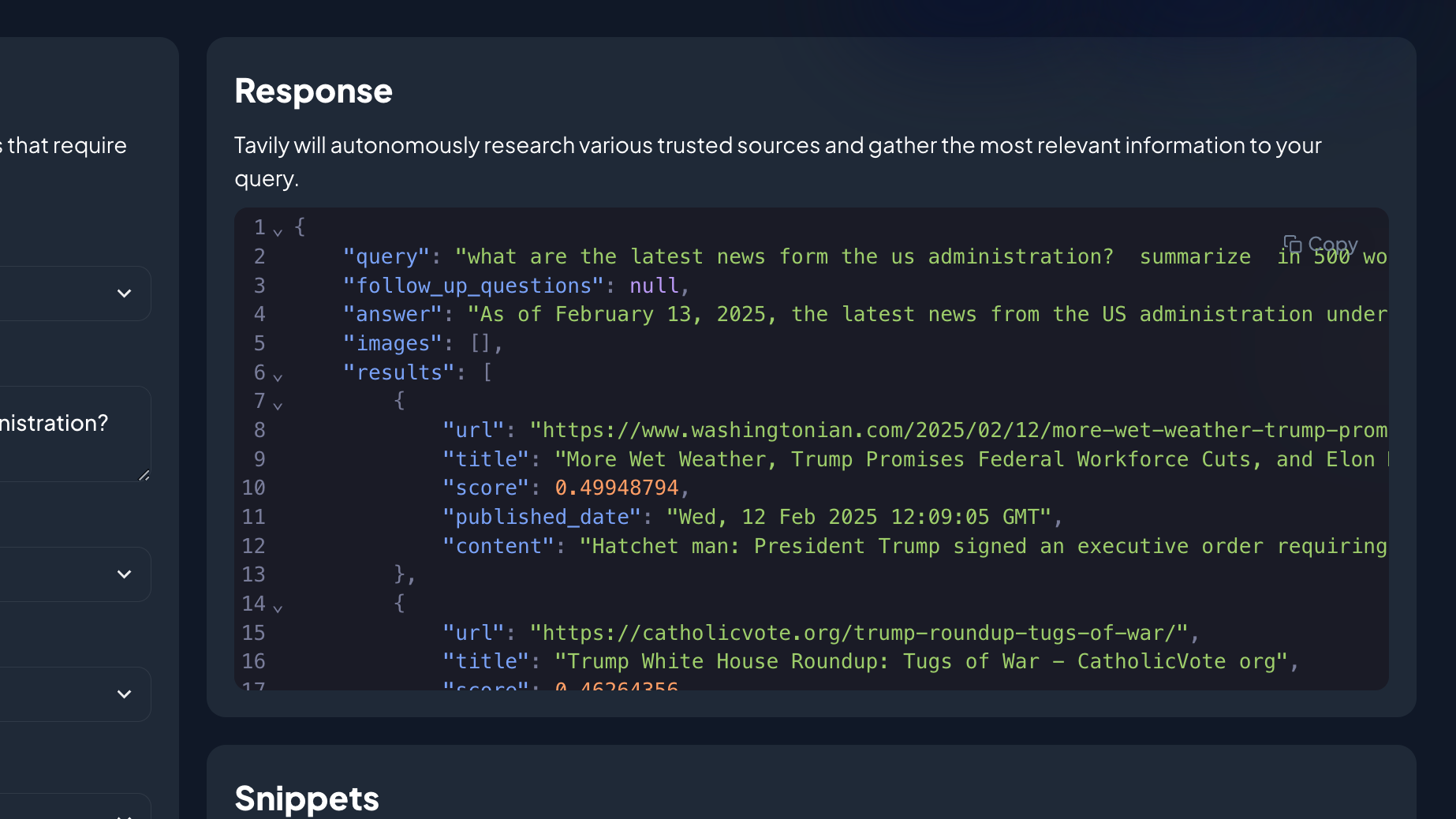Image resolution: width=1456 pixels, height=819 pixels.
Task: Click the "published_date" key on line 11
Action: coord(542,517)
